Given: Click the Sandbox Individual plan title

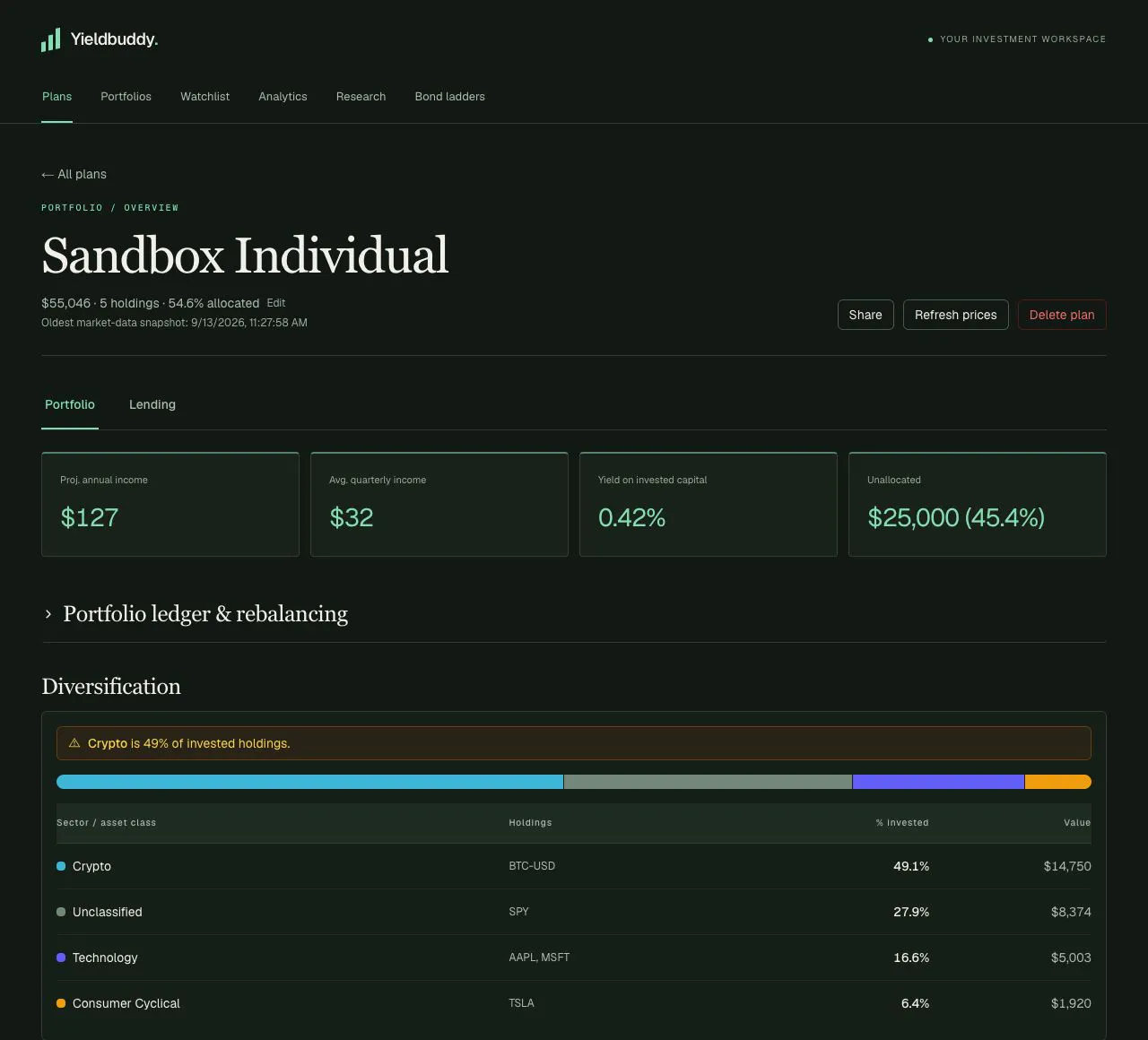Looking at the screenshot, I should click(x=245, y=256).
